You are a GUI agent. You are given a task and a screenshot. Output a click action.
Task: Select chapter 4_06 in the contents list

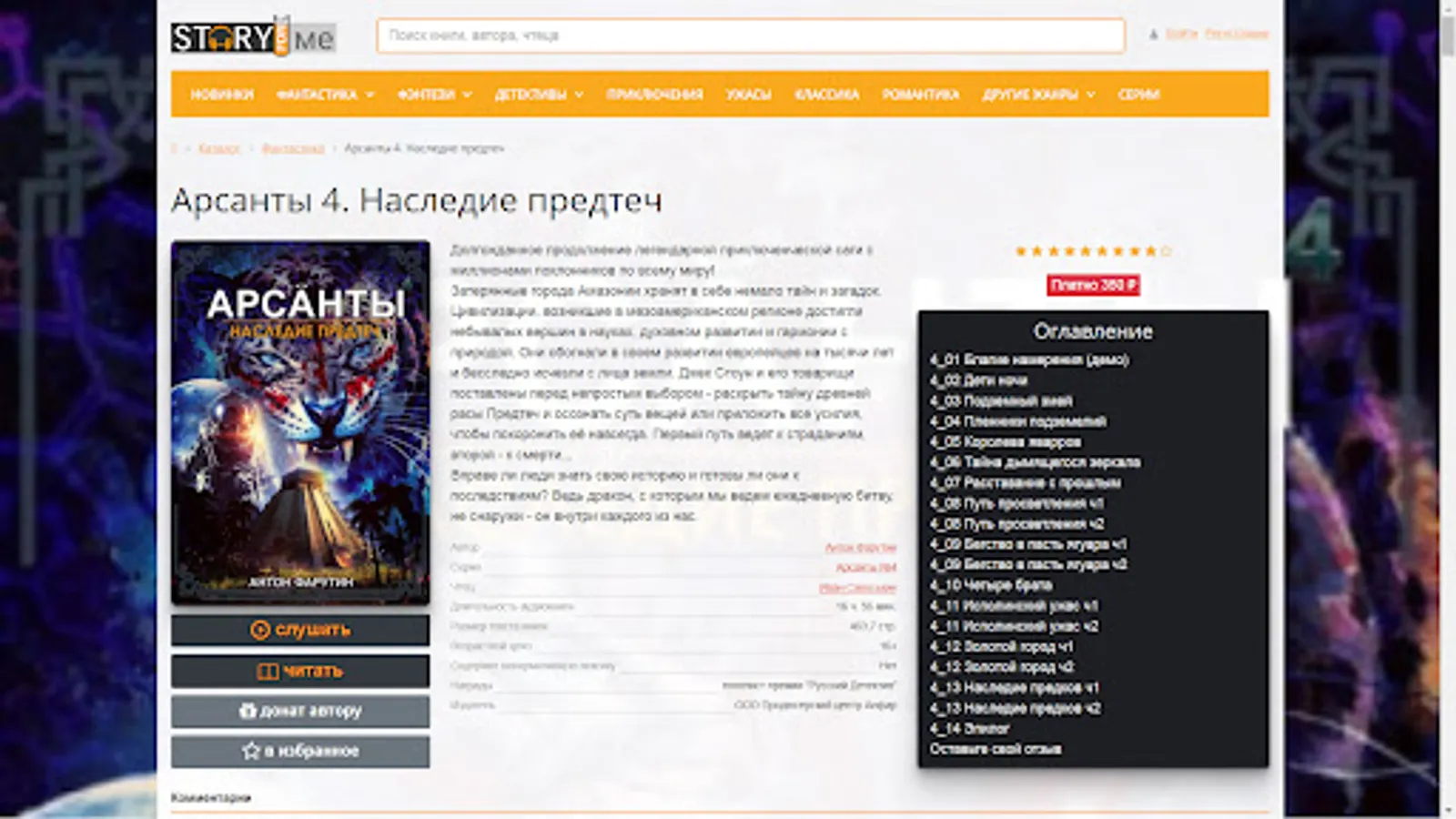click(1035, 462)
